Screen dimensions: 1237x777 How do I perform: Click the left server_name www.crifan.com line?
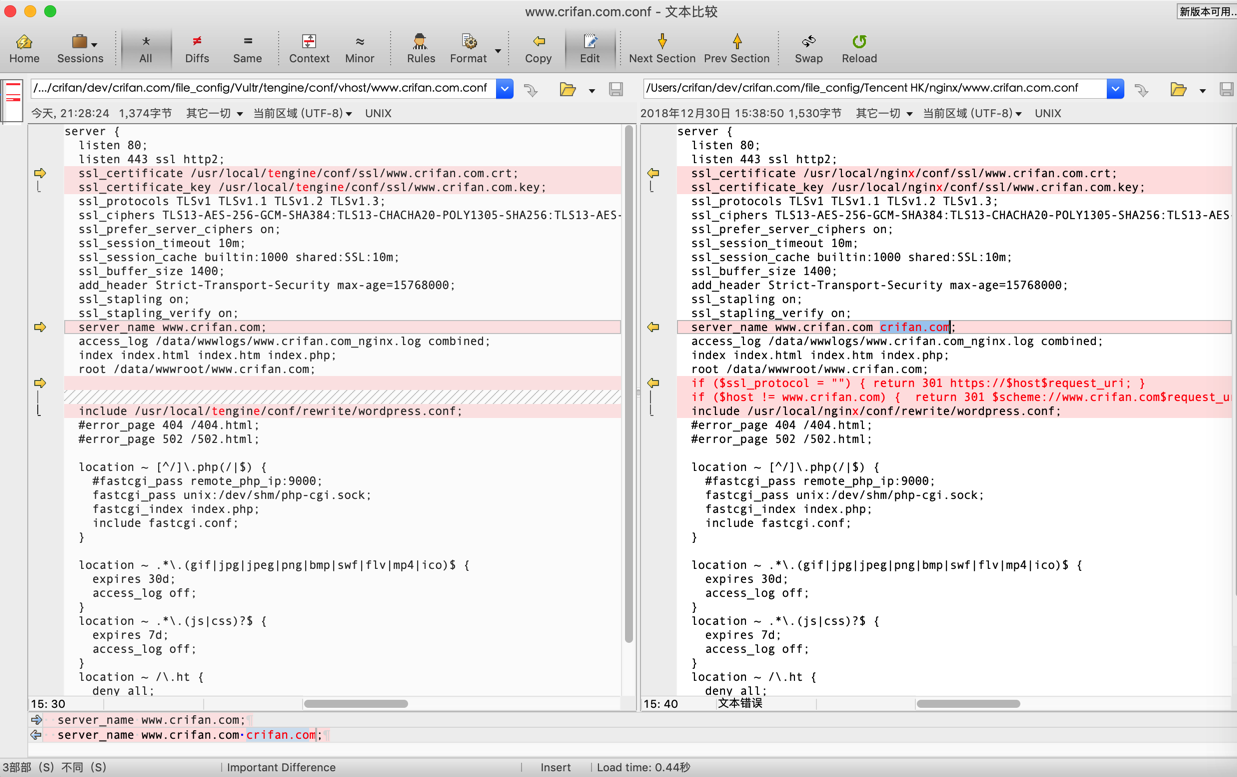click(342, 327)
